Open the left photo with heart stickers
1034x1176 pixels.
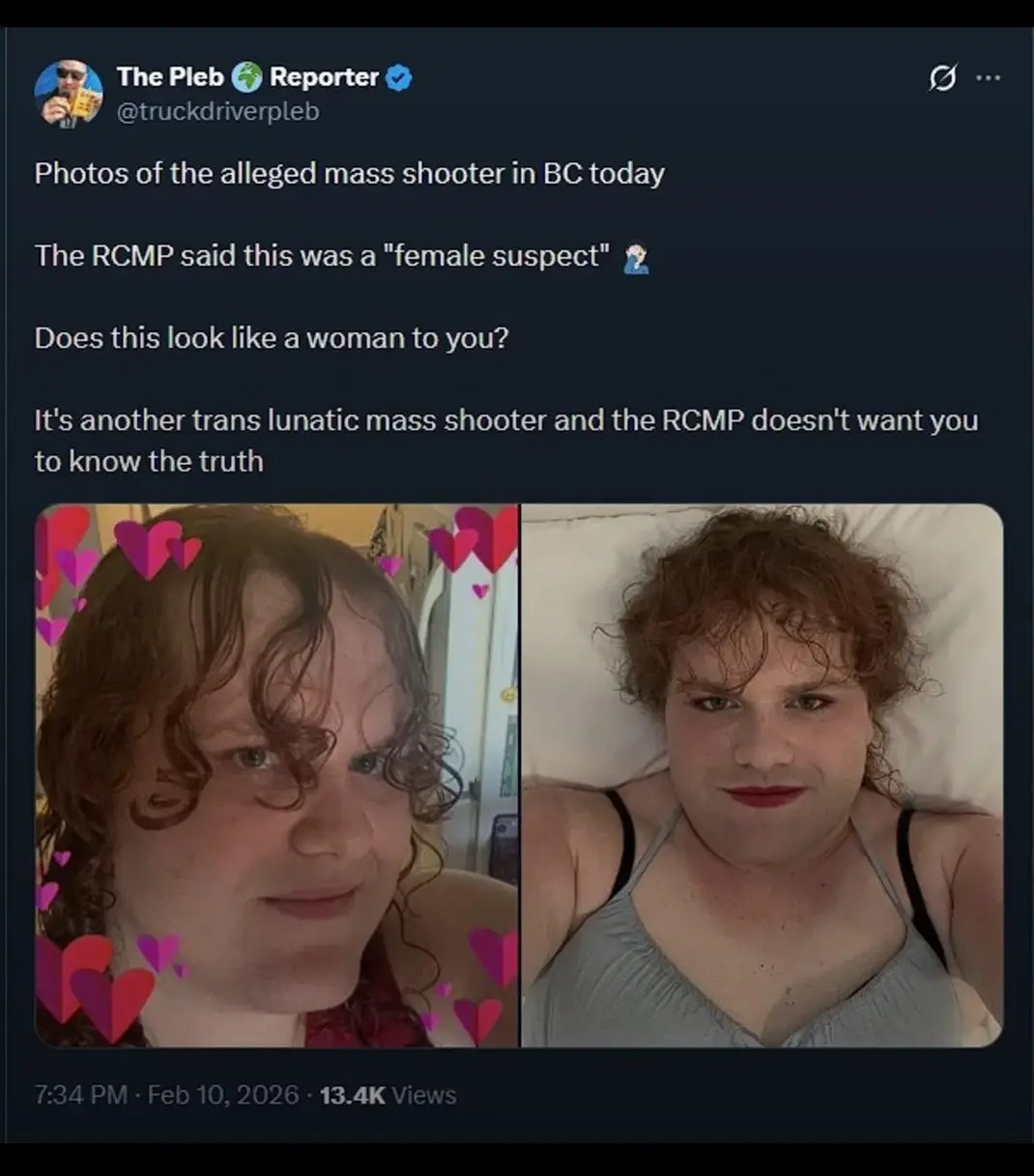[x=276, y=775]
